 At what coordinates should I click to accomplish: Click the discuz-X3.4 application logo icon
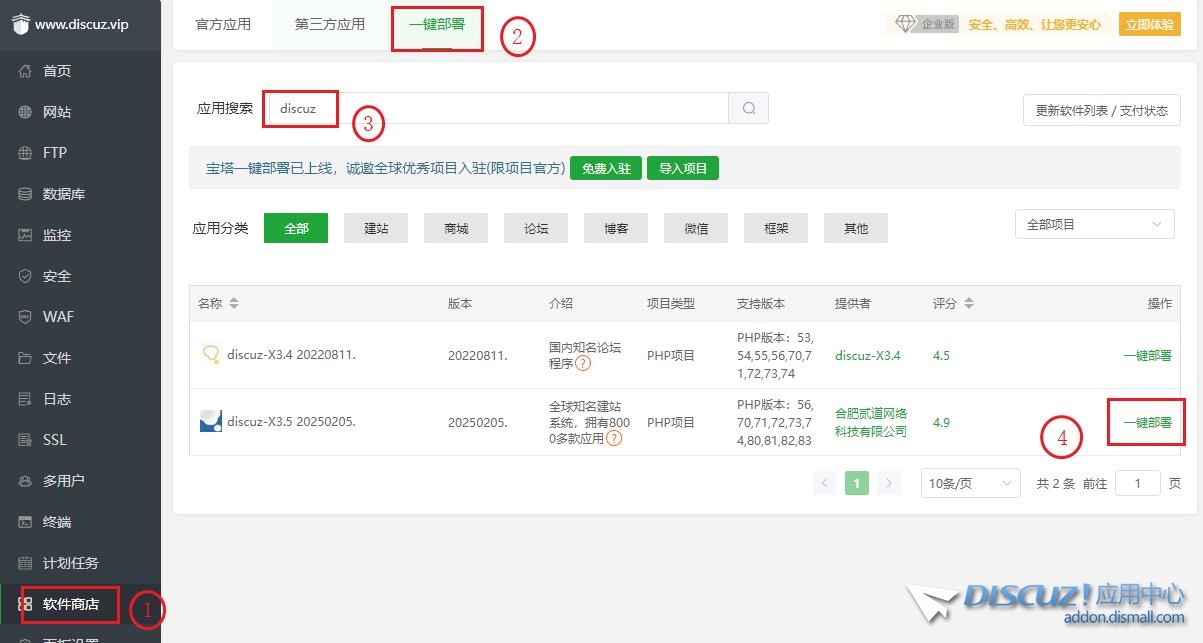tap(210, 354)
